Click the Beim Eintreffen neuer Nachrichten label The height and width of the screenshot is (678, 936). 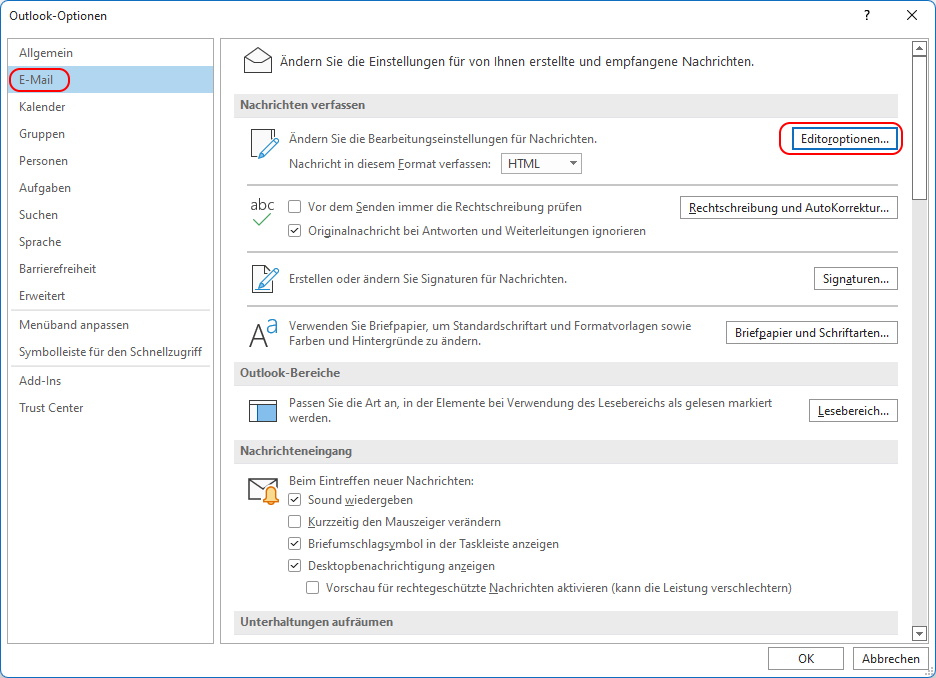pyautogui.click(x=381, y=480)
